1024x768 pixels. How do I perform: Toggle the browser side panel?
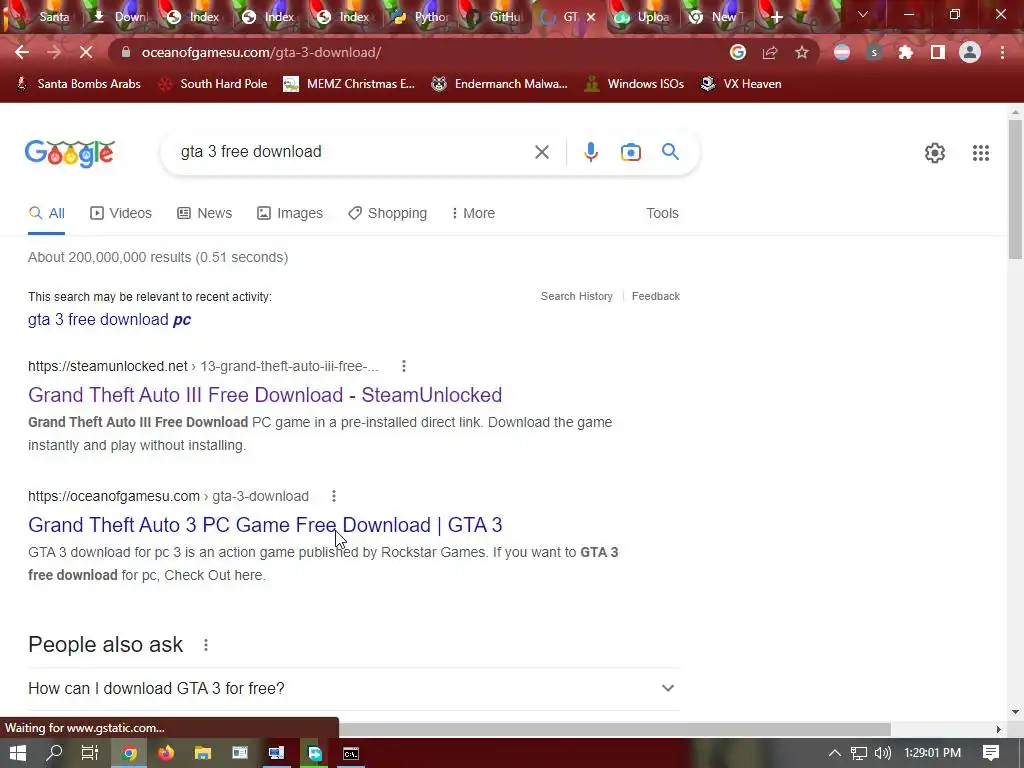click(938, 52)
